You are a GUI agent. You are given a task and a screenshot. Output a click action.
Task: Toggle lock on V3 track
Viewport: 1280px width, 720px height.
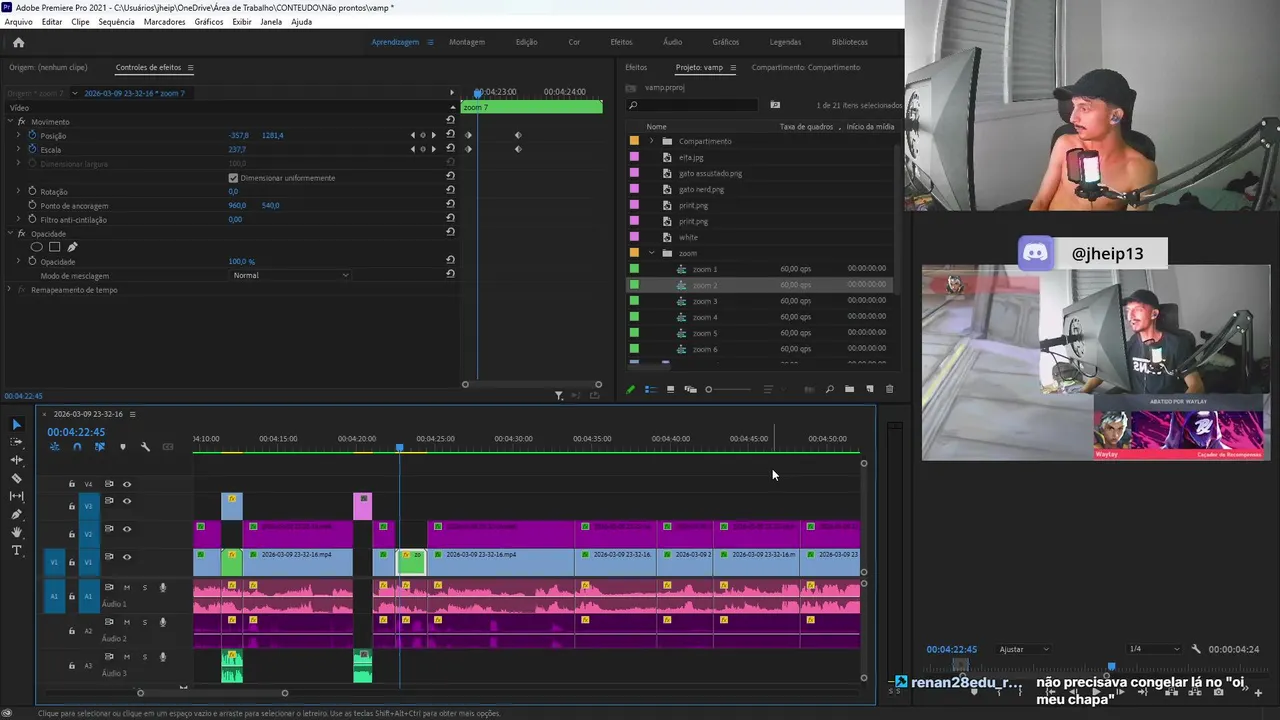tap(71, 506)
